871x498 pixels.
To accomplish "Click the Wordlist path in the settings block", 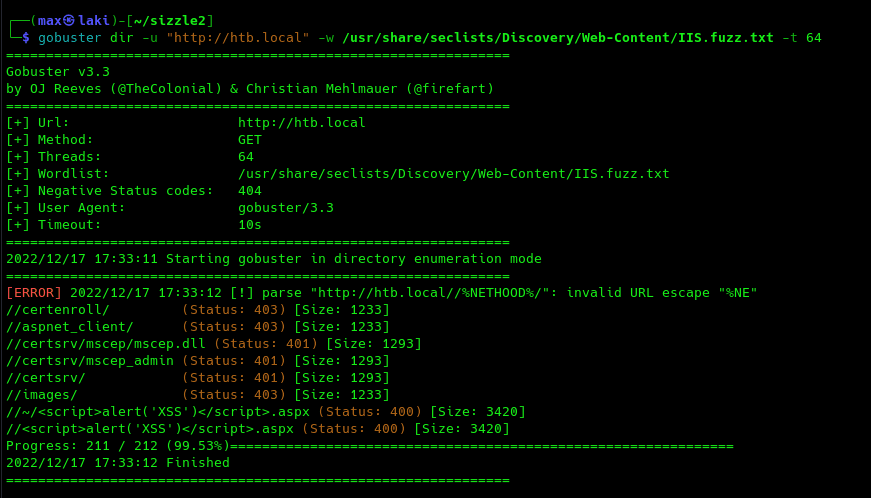I will click(x=454, y=174).
